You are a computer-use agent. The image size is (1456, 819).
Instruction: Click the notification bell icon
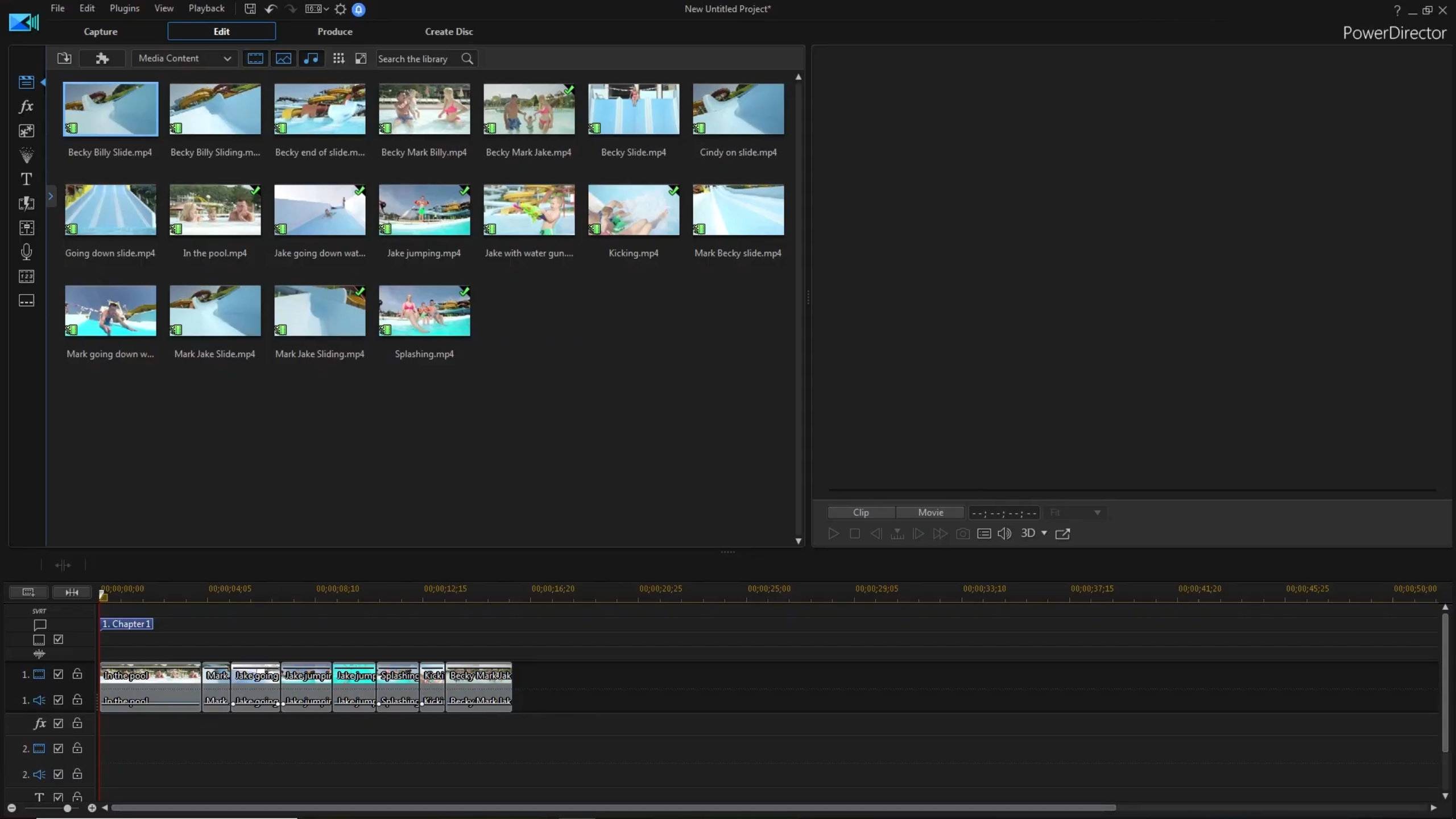coord(359,9)
